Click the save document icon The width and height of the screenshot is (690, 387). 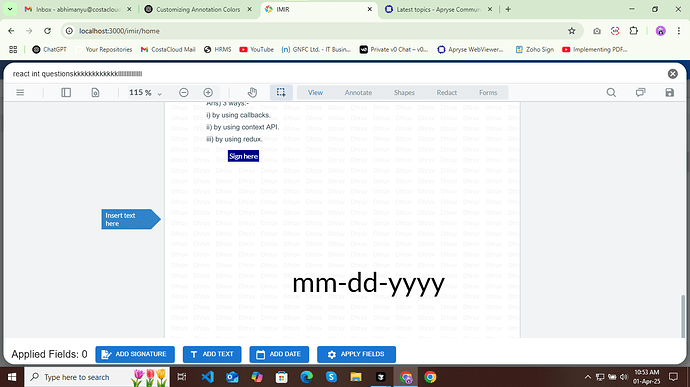click(669, 92)
